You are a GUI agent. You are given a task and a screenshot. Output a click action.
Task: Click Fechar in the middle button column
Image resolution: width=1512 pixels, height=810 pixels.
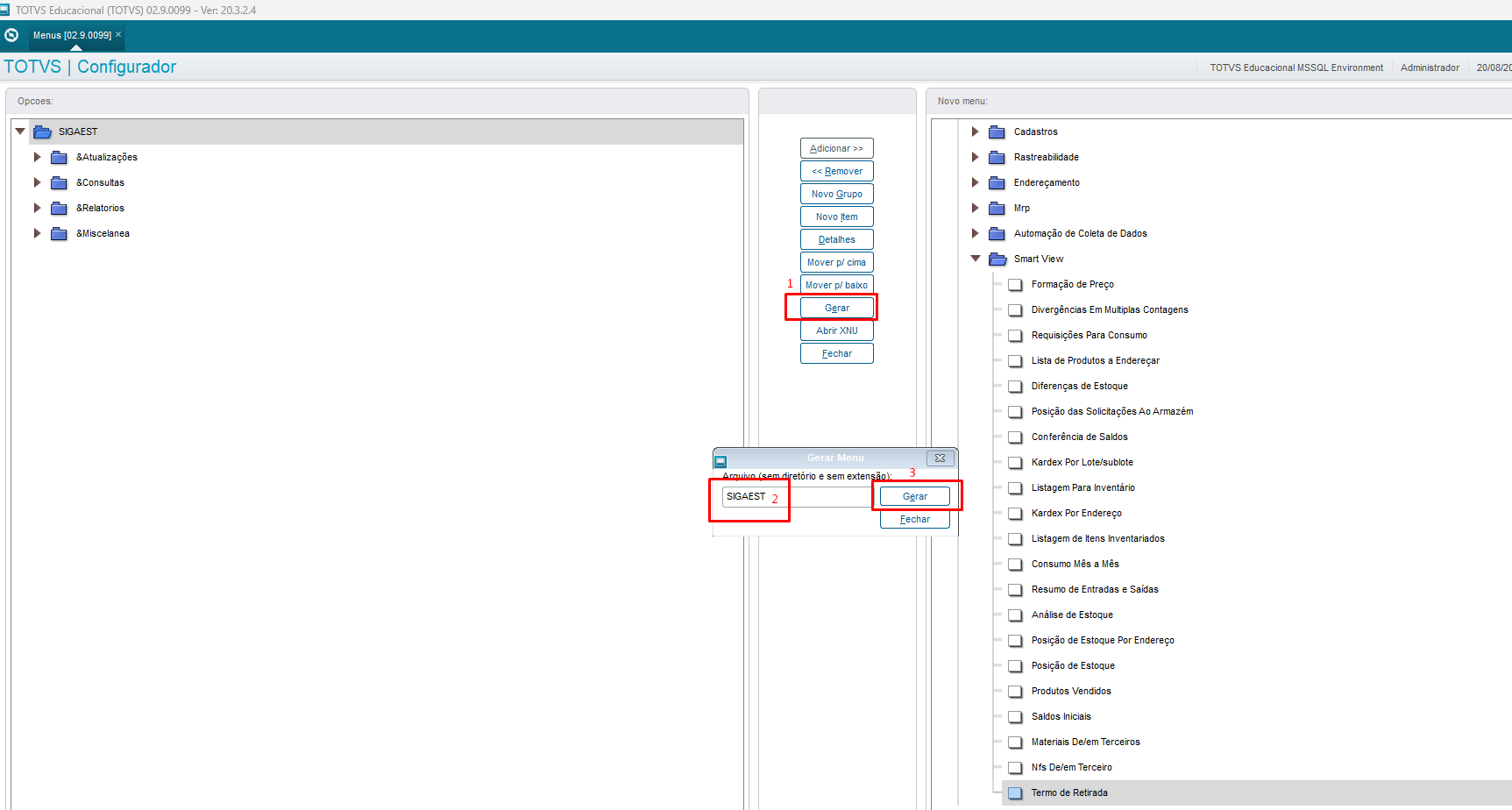(837, 353)
